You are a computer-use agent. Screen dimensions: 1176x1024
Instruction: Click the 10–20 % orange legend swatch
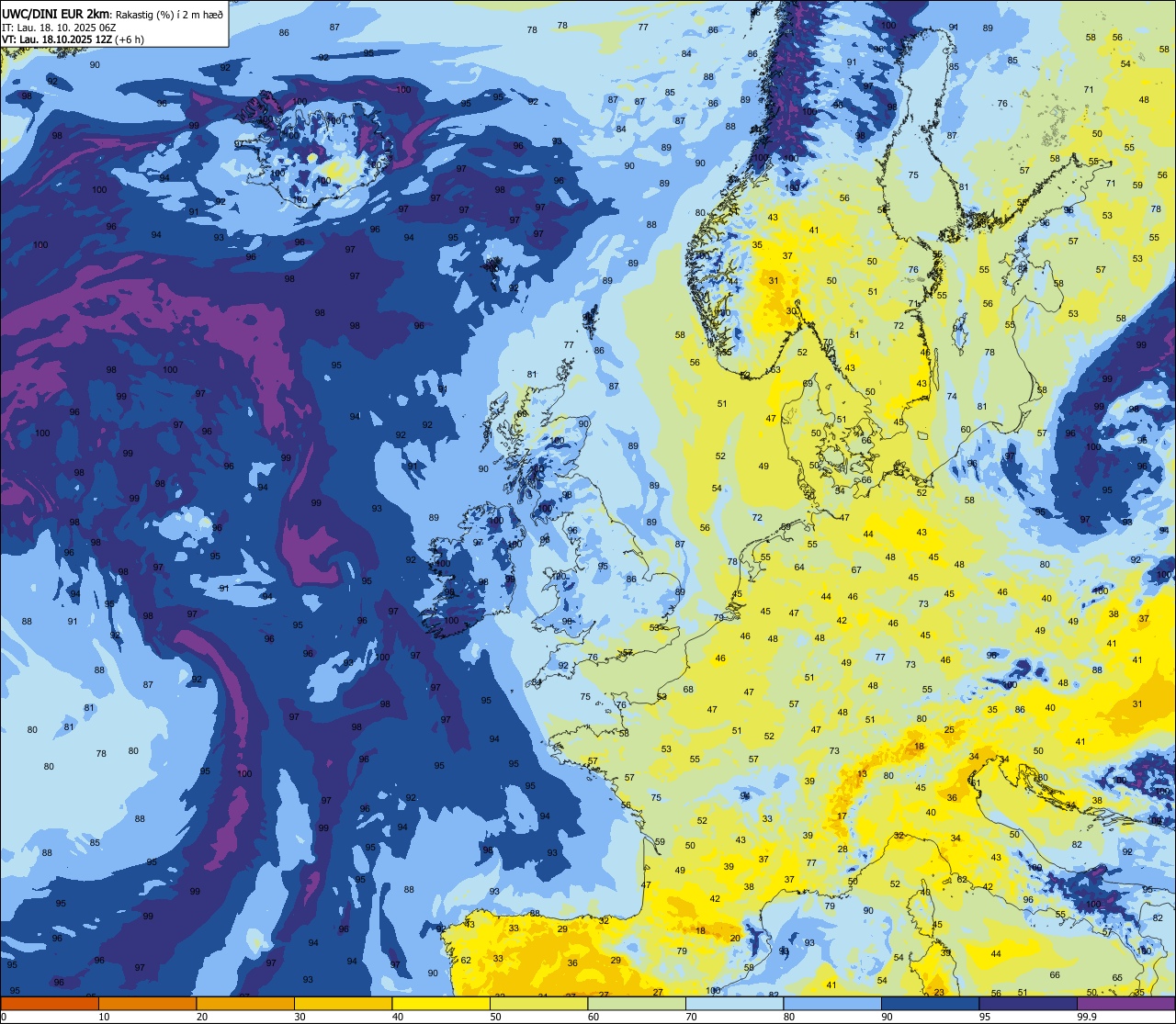147,1003
